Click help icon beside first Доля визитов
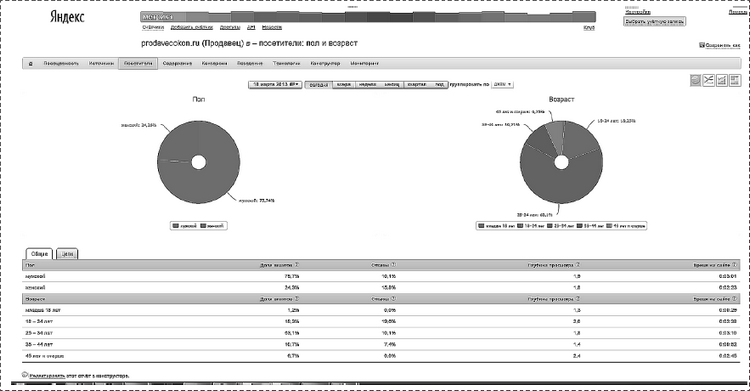This screenshot has width=750, height=391. (x=297, y=265)
